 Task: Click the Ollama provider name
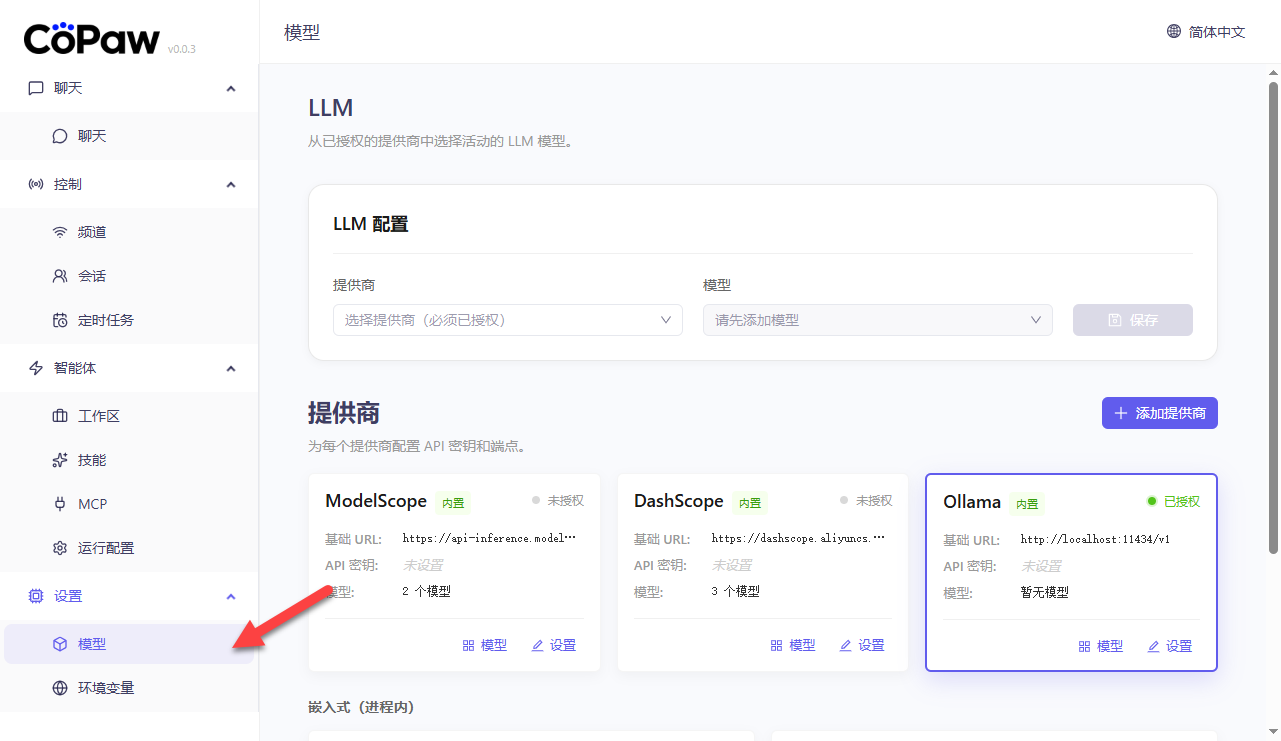[972, 502]
